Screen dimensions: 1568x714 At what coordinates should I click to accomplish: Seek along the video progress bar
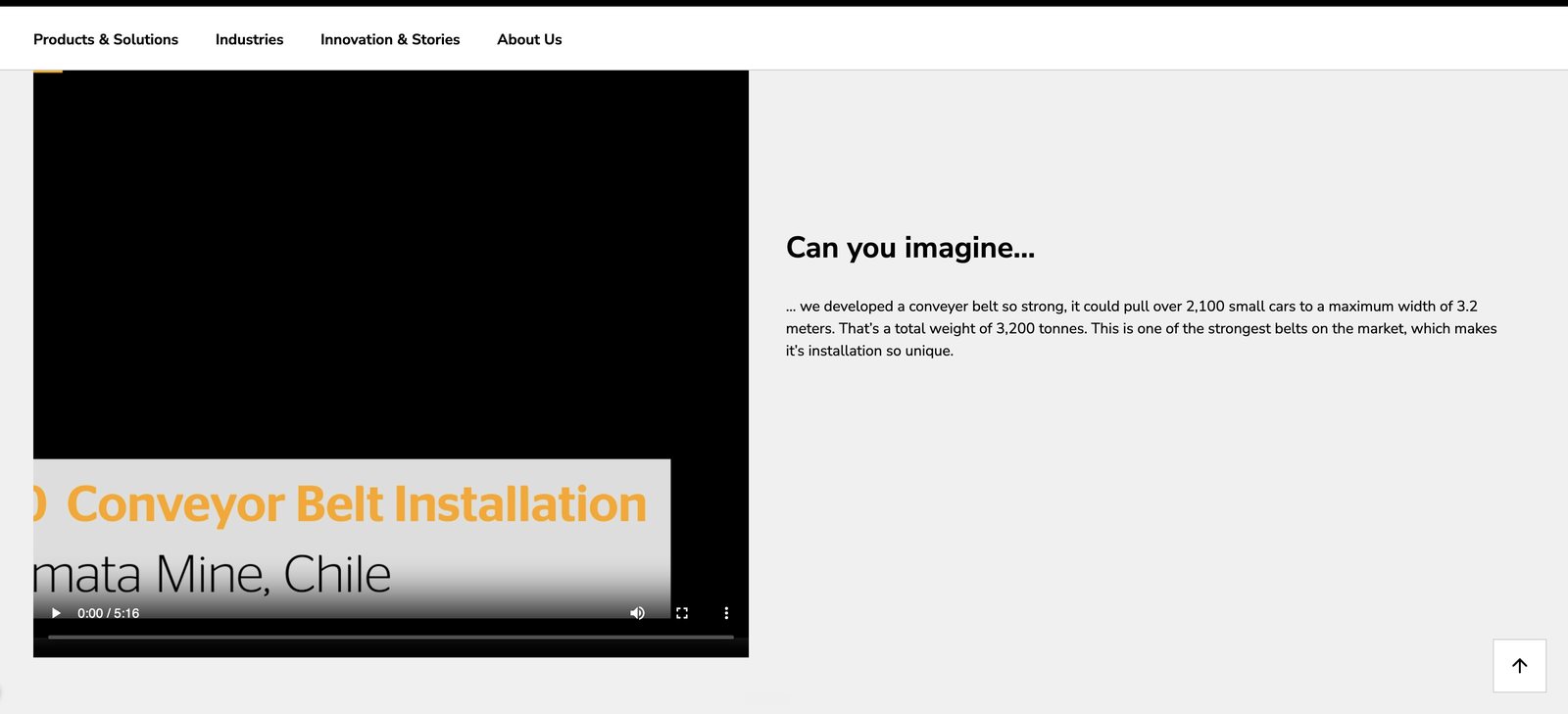pos(391,637)
